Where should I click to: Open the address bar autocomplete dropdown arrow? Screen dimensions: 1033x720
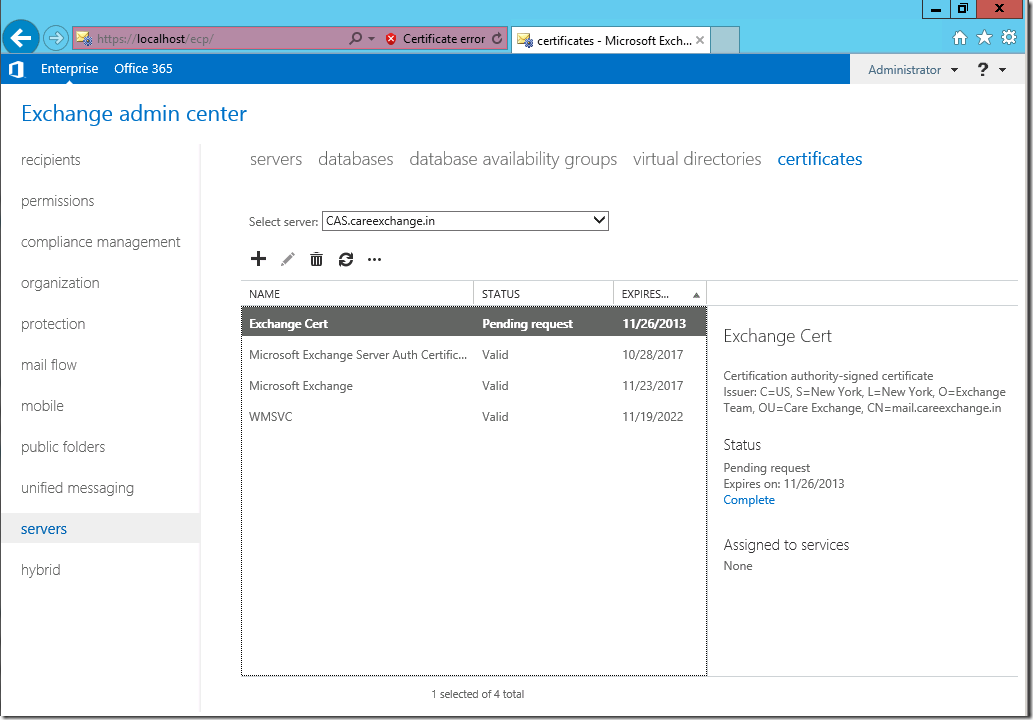372,39
